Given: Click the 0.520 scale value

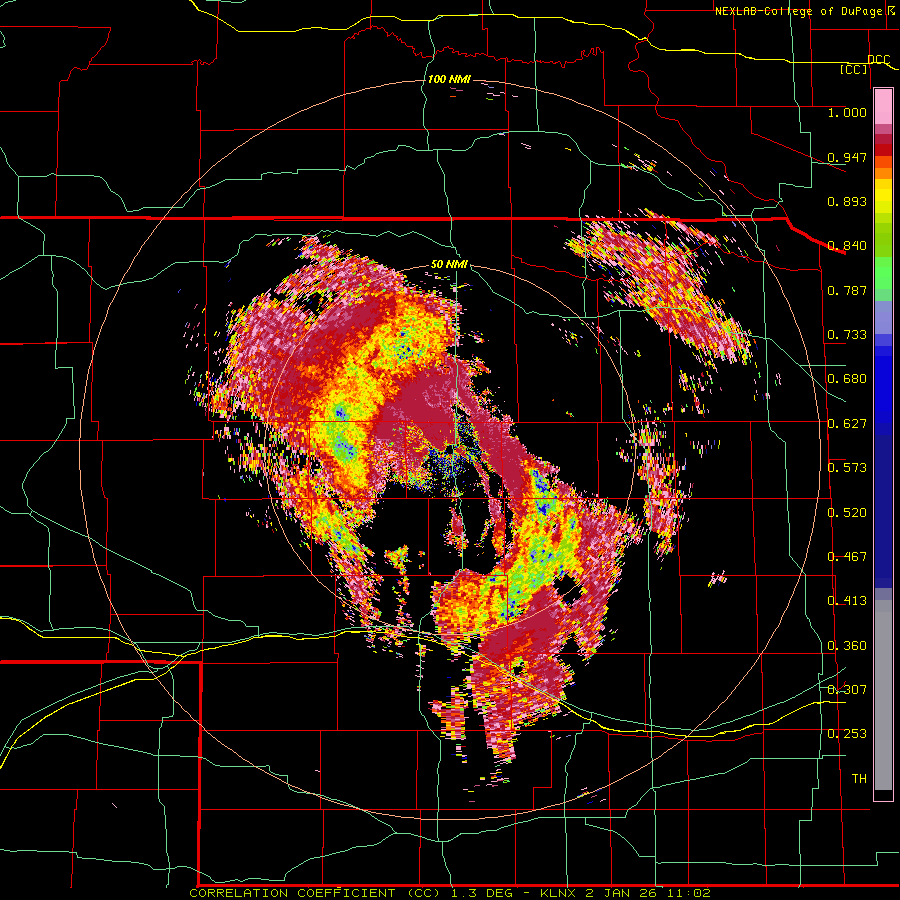Looking at the screenshot, I should pos(847,513).
